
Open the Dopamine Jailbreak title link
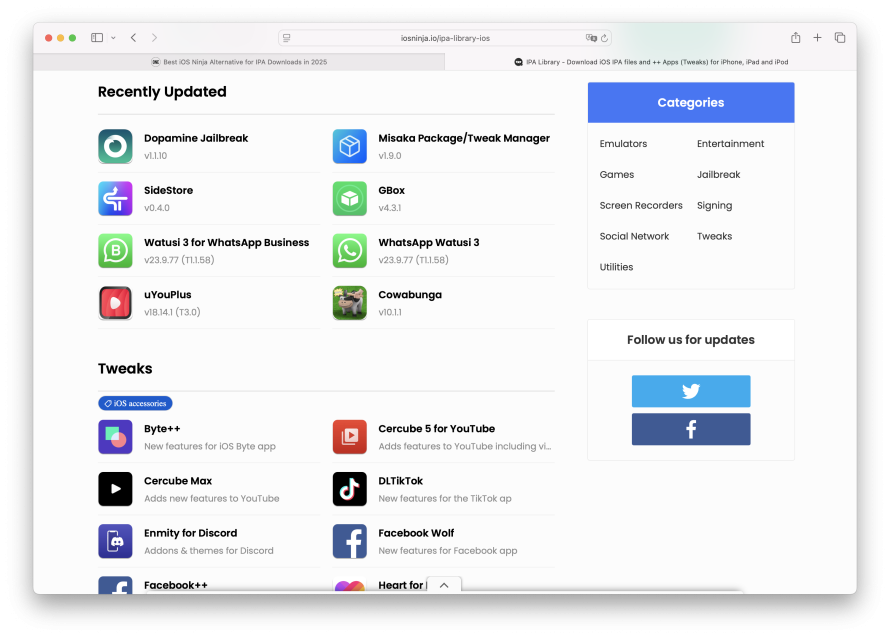196,138
